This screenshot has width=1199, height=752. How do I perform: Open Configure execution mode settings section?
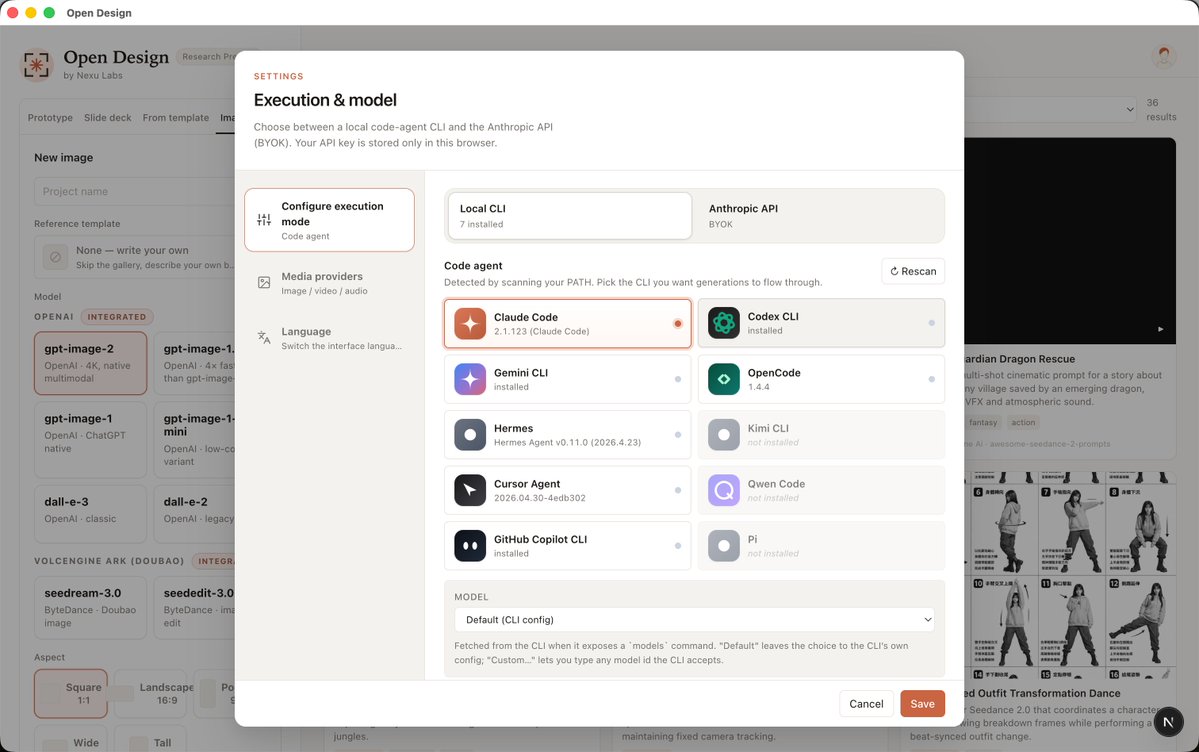tap(330, 220)
